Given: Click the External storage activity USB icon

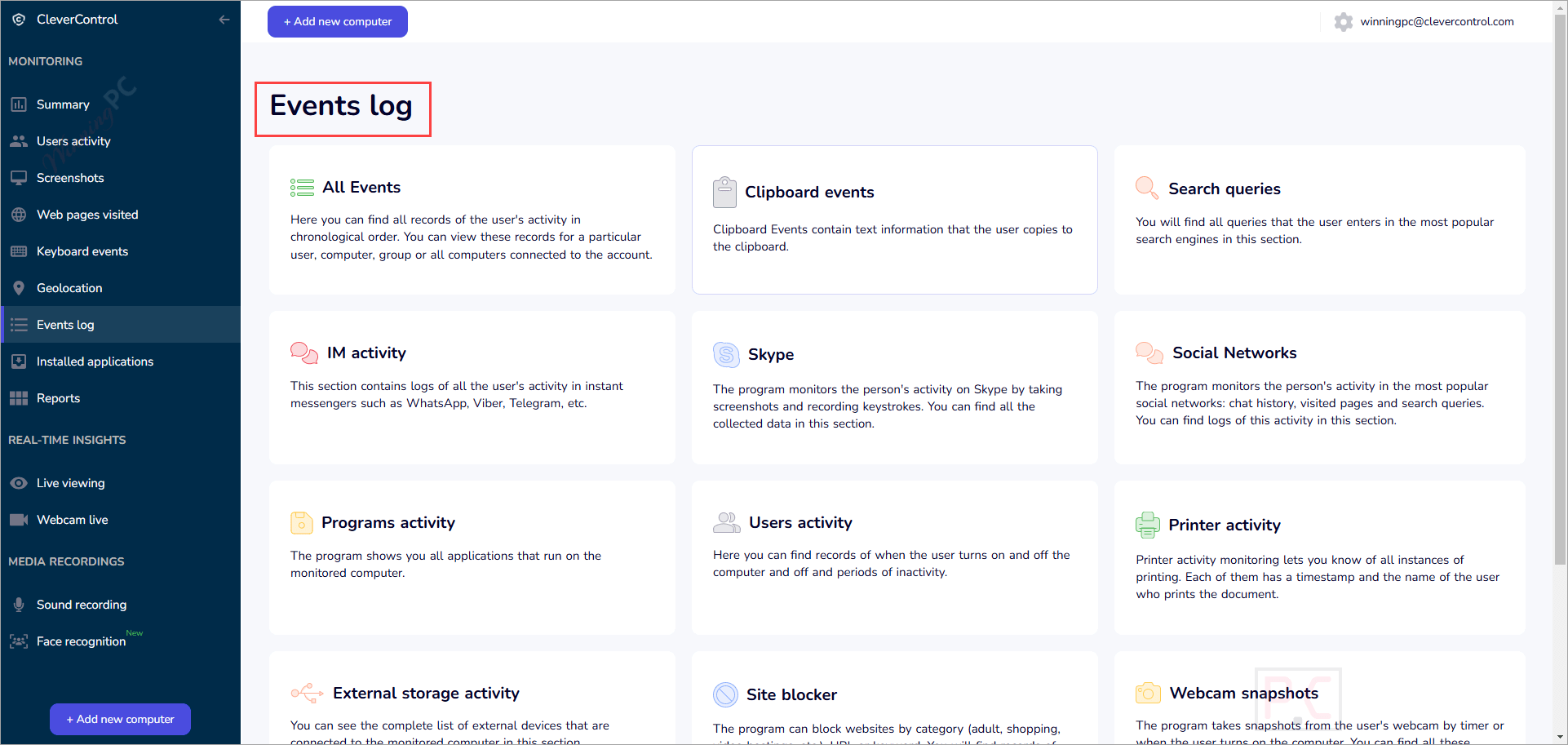Looking at the screenshot, I should click(x=307, y=693).
